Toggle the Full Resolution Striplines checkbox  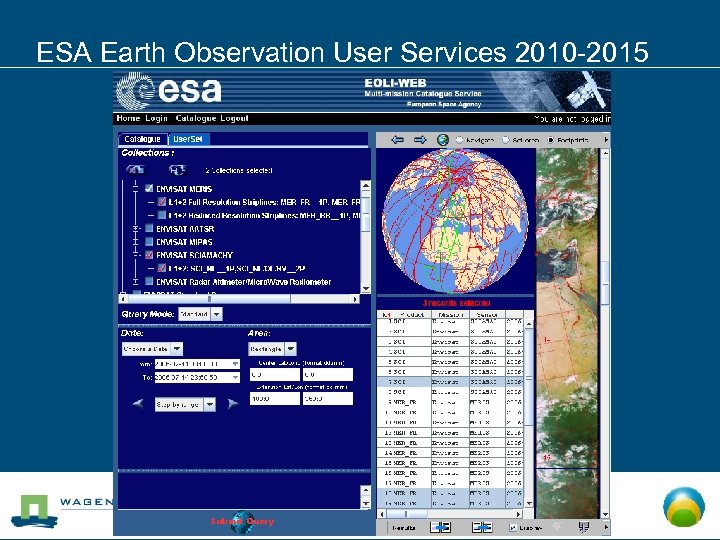pyautogui.click(x=162, y=202)
